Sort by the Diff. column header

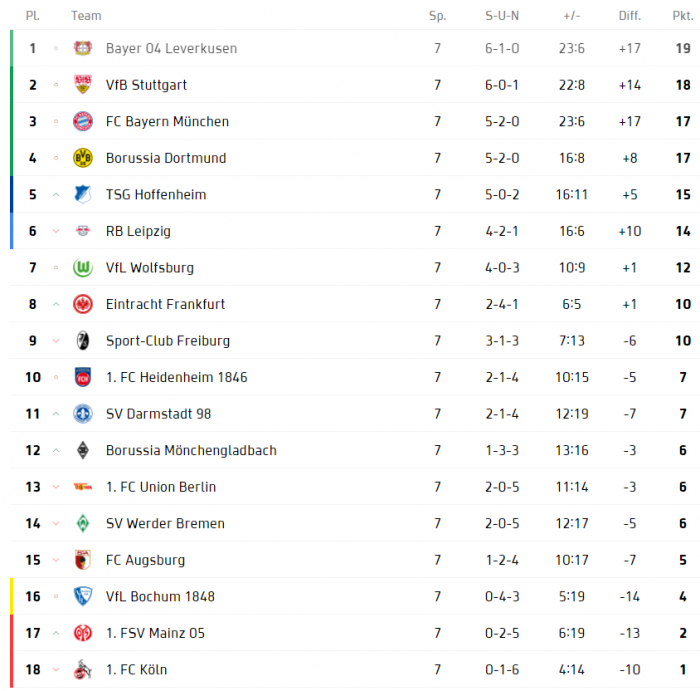pos(629,16)
